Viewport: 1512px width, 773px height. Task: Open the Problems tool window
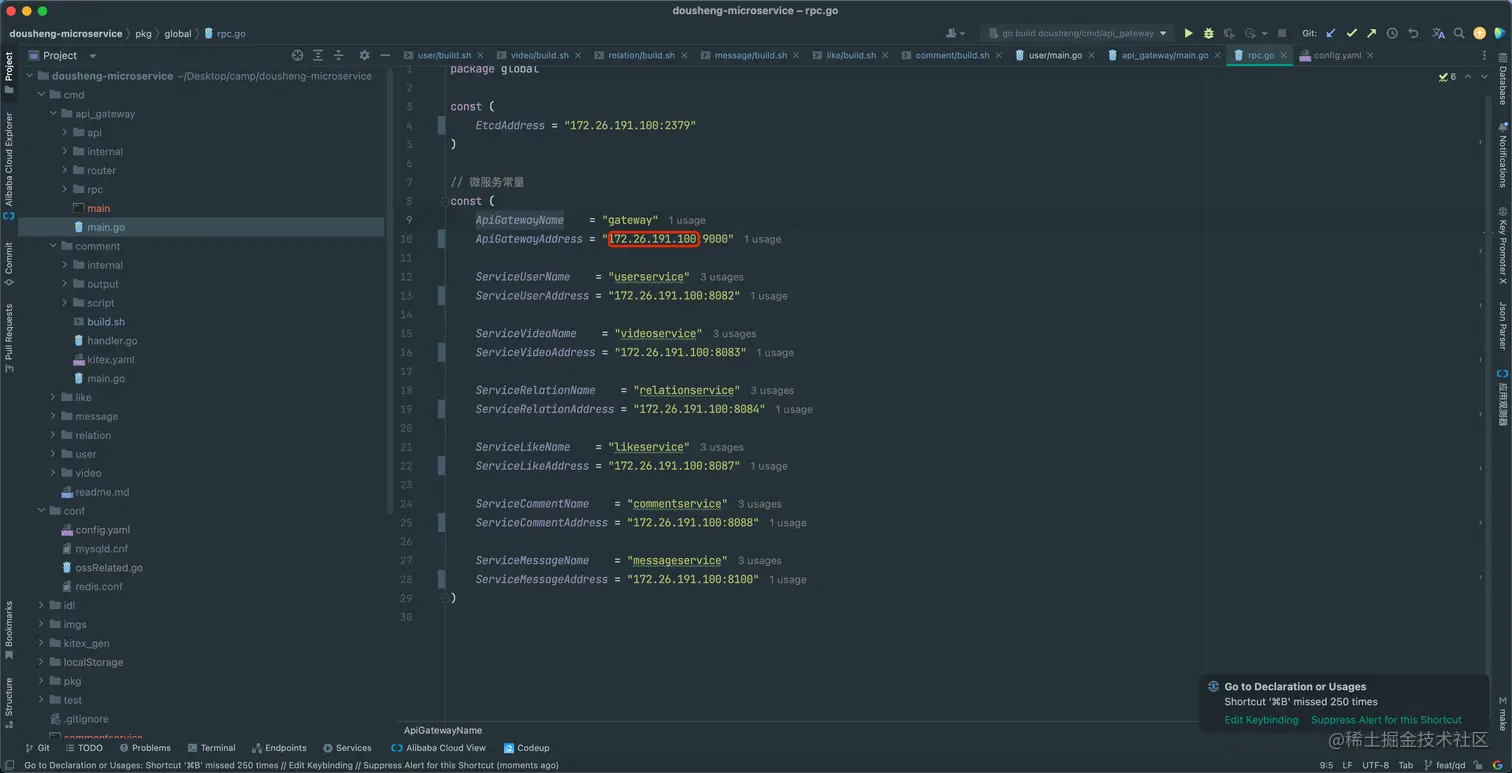(x=145, y=748)
